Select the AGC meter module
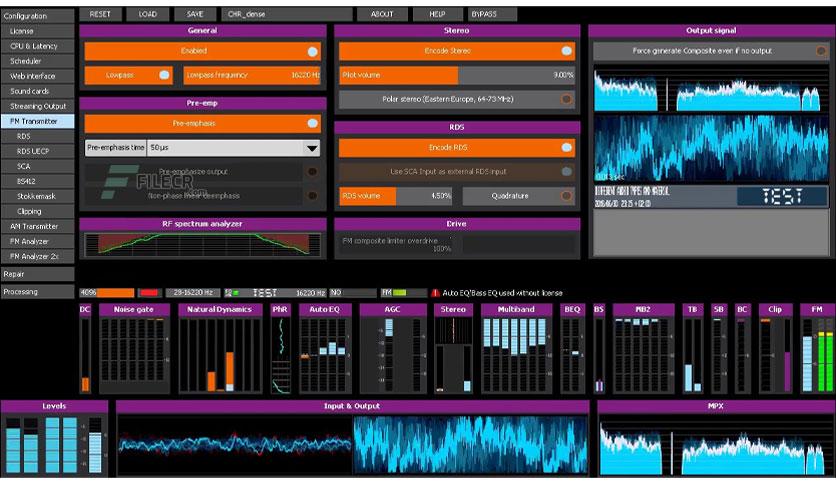The width and height of the screenshot is (836, 484). (x=393, y=349)
